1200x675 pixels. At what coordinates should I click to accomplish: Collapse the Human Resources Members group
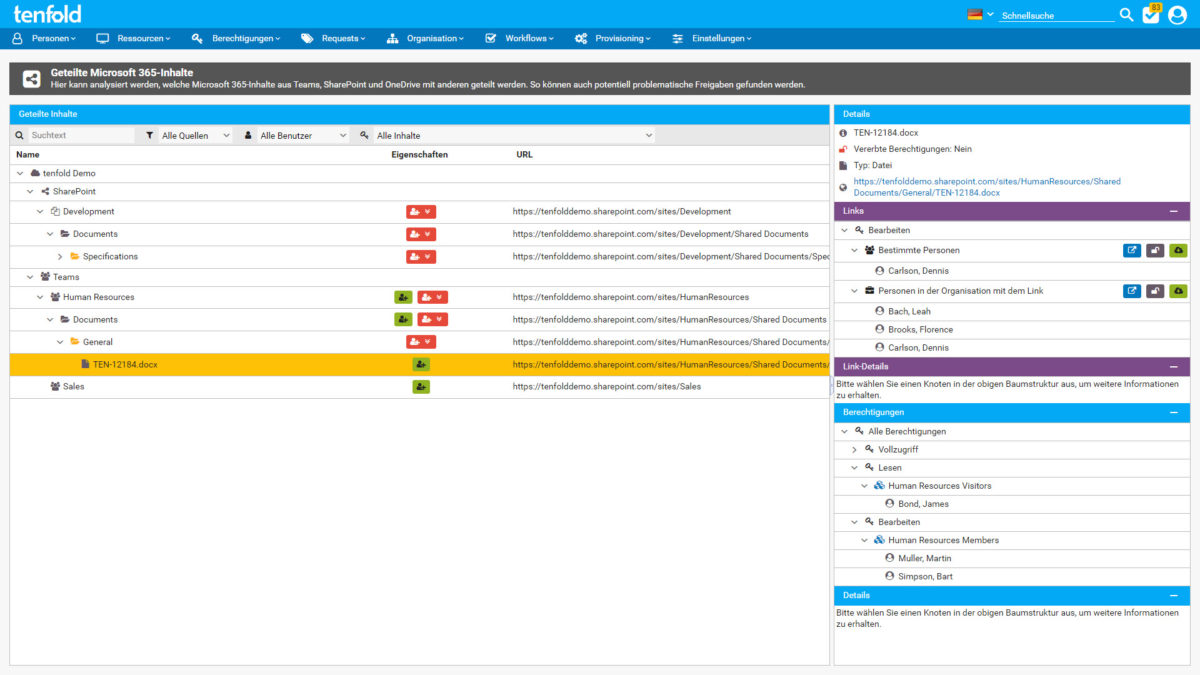(864, 540)
